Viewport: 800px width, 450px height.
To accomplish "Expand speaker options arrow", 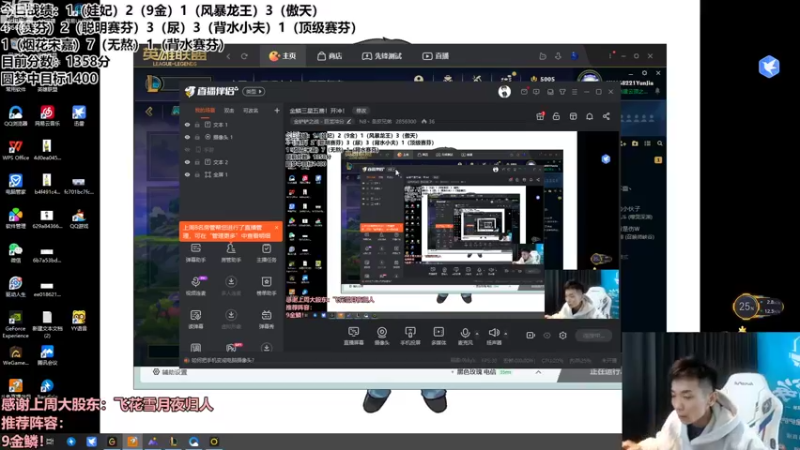I will click(506, 334).
